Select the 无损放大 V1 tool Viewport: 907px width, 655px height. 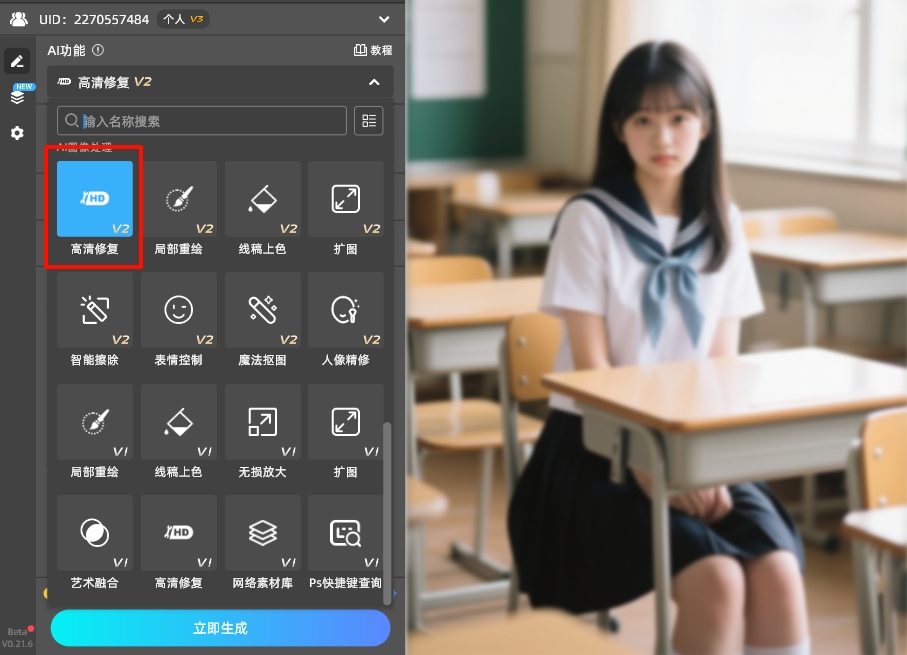(x=262, y=422)
